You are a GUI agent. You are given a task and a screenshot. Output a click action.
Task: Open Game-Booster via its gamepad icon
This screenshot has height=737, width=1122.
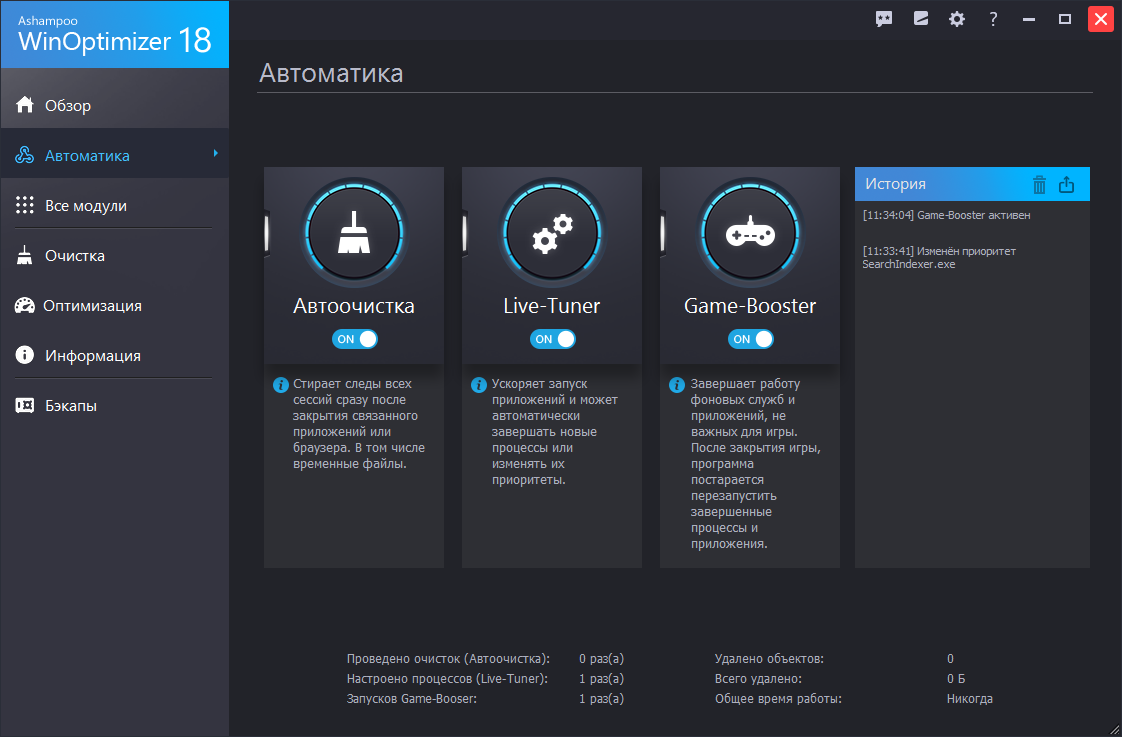pyautogui.click(x=750, y=232)
